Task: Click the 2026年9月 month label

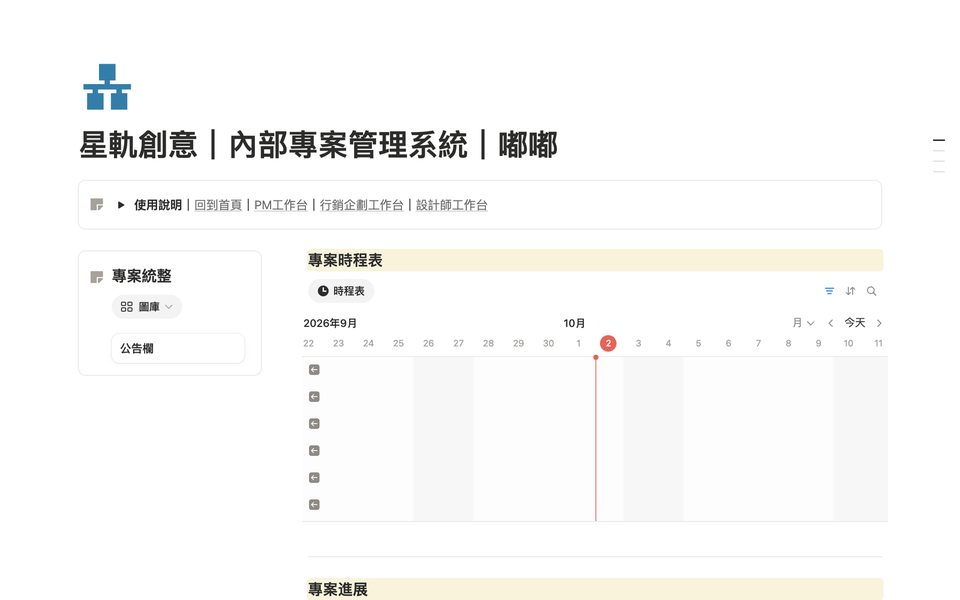Action: tap(330, 323)
